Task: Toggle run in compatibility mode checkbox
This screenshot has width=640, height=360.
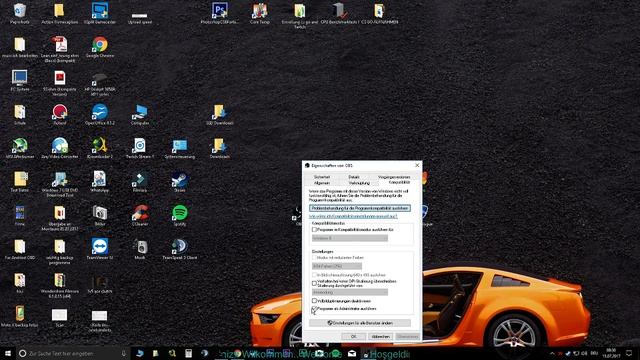Action: tap(314, 229)
